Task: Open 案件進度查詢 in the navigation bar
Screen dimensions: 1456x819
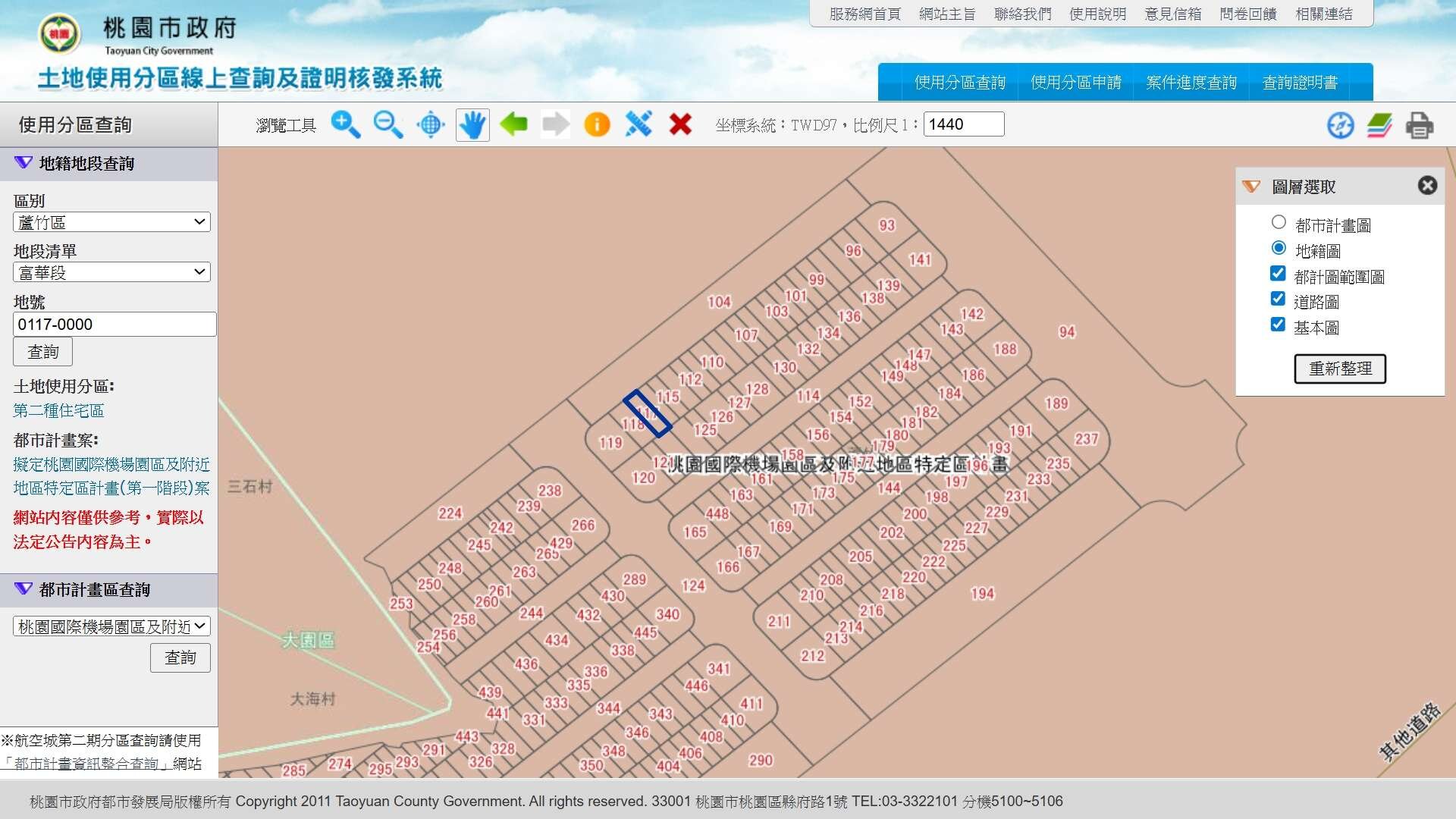Action: click(1191, 83)
